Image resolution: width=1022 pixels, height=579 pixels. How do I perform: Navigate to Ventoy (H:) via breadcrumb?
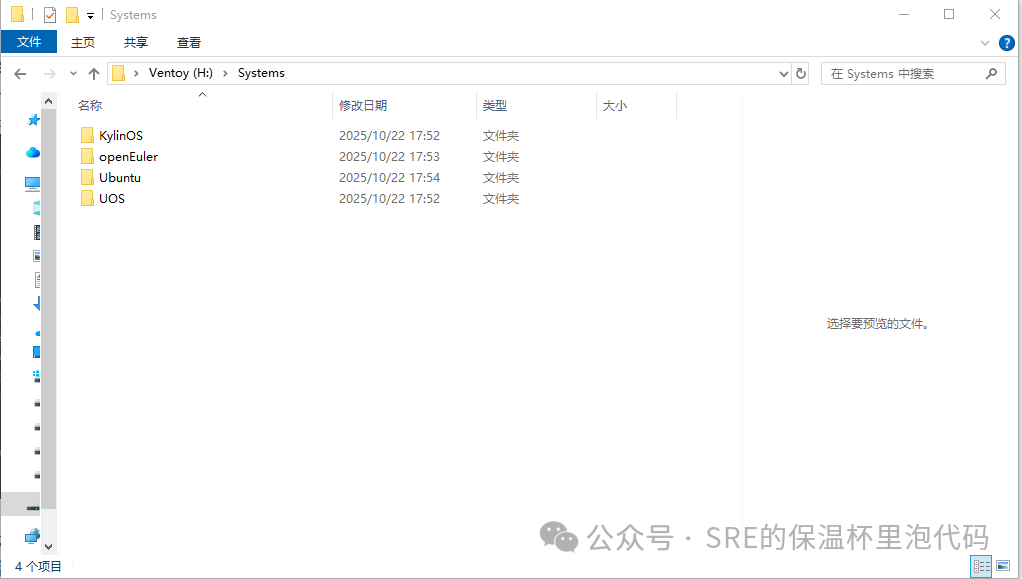181,73
